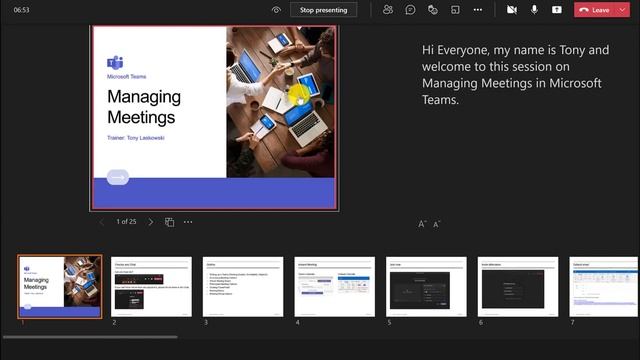
Task: Select slide 4 thumbnail
Action: point(335,287)
